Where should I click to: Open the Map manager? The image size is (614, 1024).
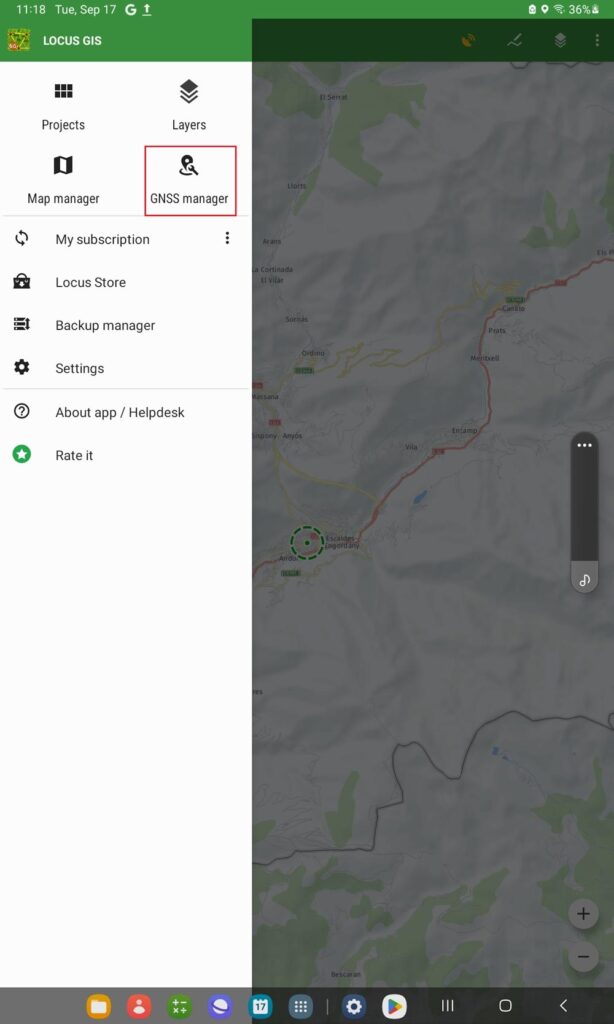tap(63, 180)
